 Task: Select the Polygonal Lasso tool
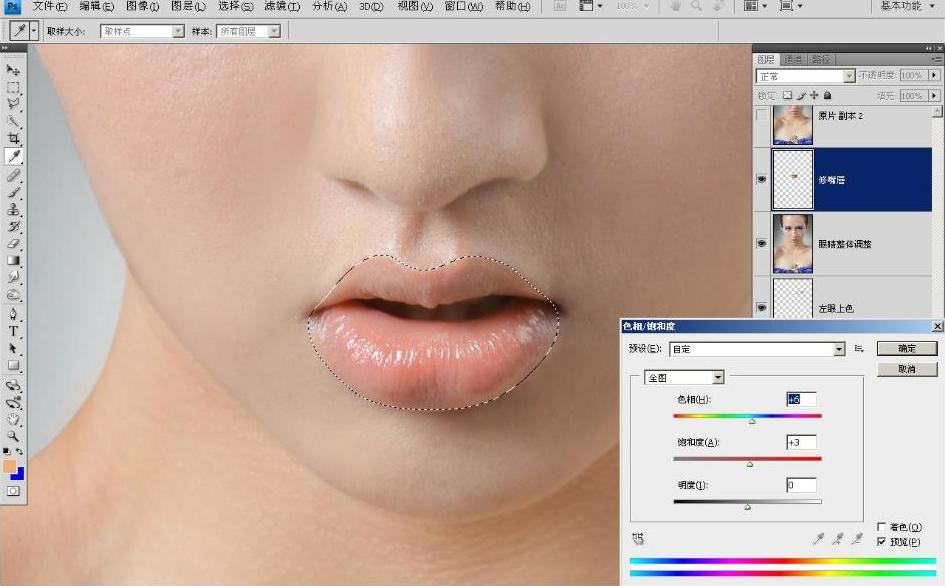tap(13, 104)
